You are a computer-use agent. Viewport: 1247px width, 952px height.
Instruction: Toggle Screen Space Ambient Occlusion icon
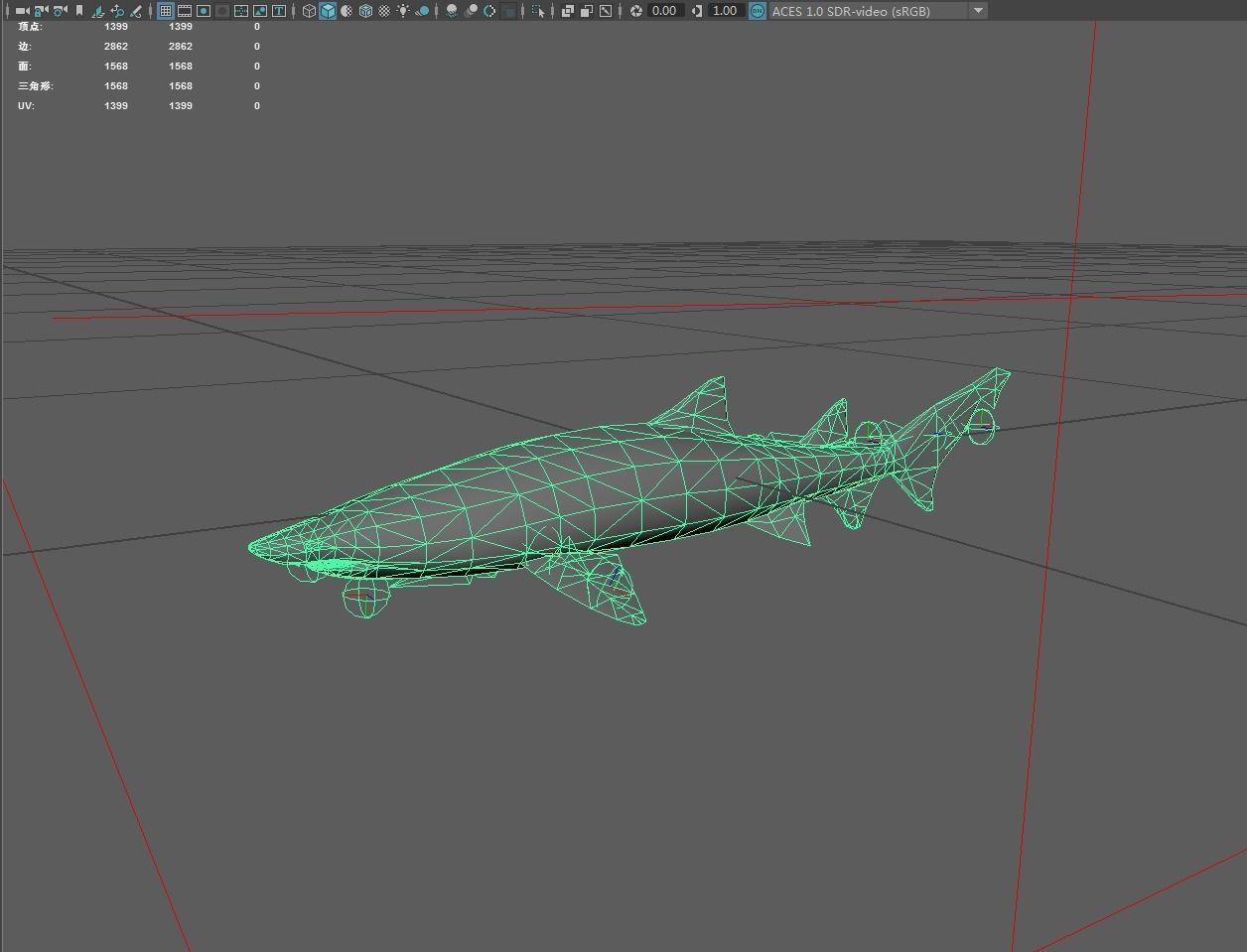(452, 11)
